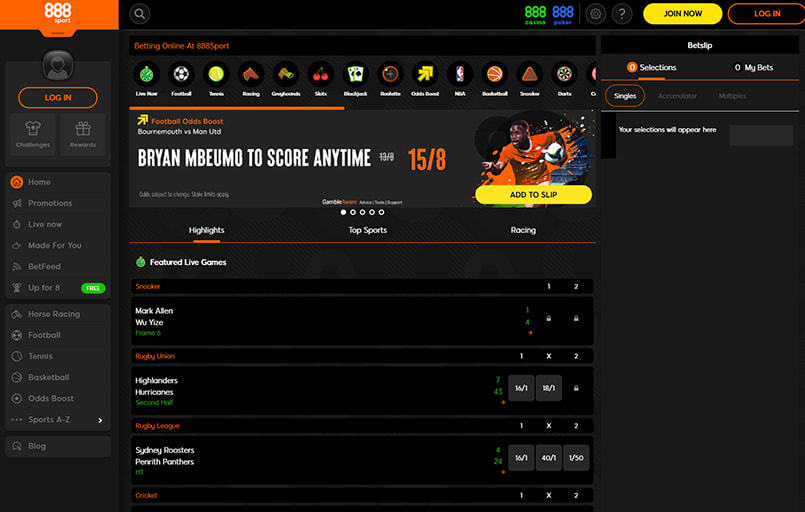Open the search magnifier icon

(x=140, y=14)
